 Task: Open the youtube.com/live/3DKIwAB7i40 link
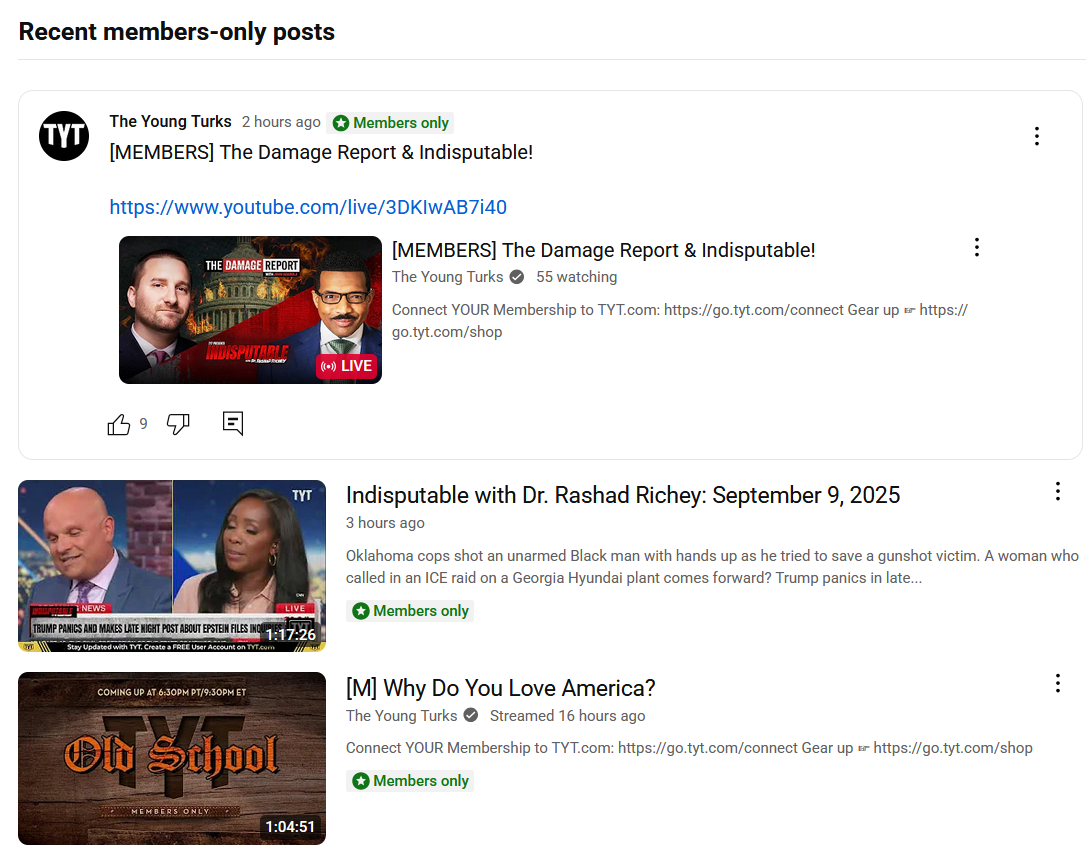click(x=308, y=207)
